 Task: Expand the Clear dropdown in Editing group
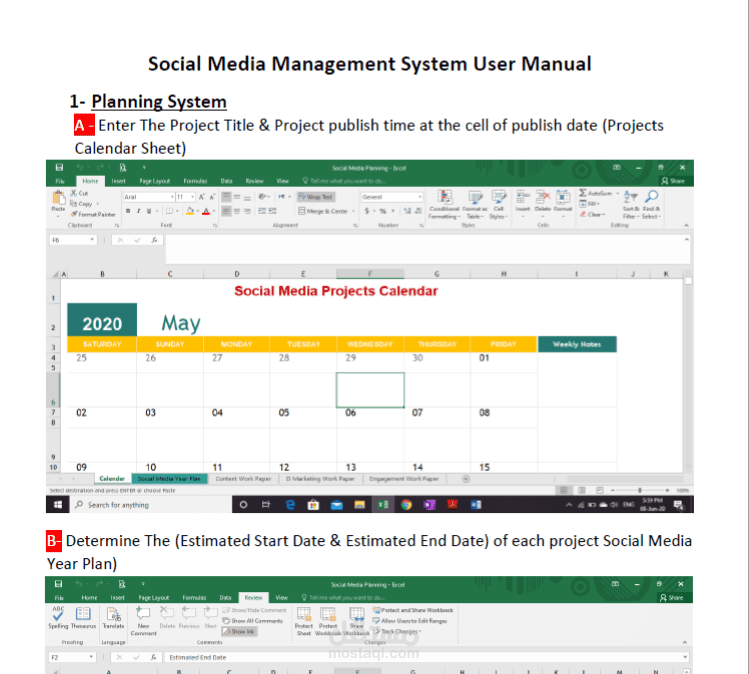click(x=592, y=214)
